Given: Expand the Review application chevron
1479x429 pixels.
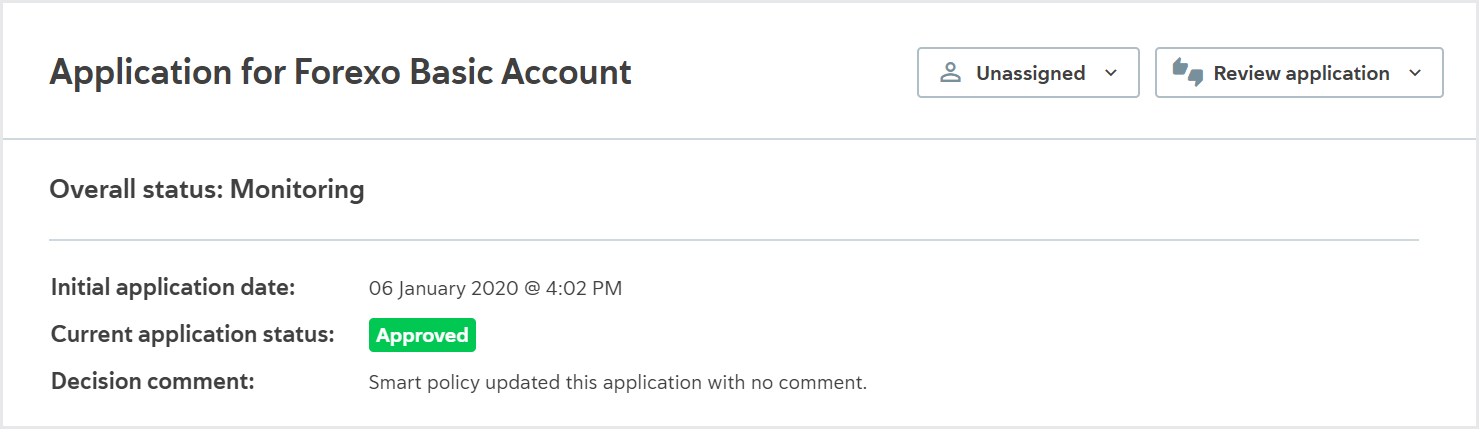Looking at the screenshot, I should tap(1414, 73).
